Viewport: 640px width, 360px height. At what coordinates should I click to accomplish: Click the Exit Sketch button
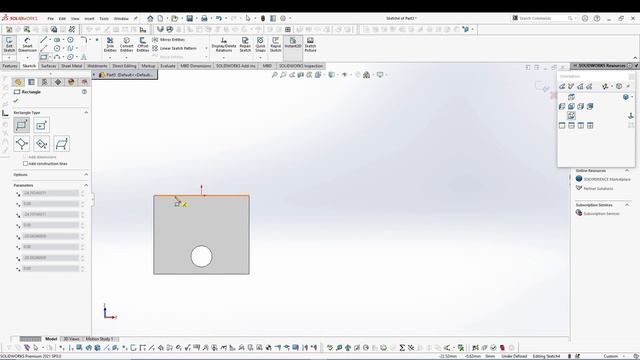(x=9, y=44)
